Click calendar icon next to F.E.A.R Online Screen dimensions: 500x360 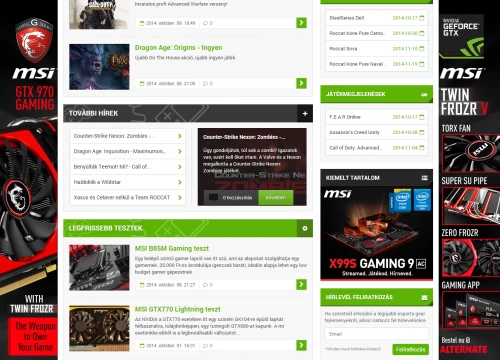[x=422, y=117]
